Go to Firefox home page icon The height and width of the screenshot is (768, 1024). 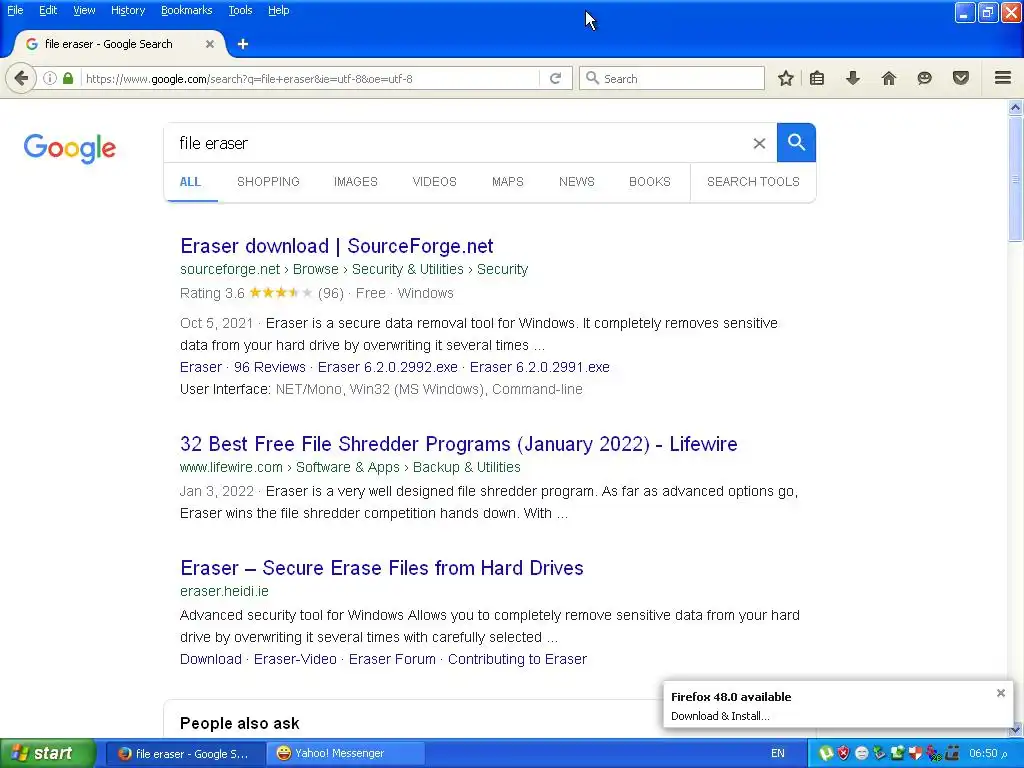click(x=889, y=78)
